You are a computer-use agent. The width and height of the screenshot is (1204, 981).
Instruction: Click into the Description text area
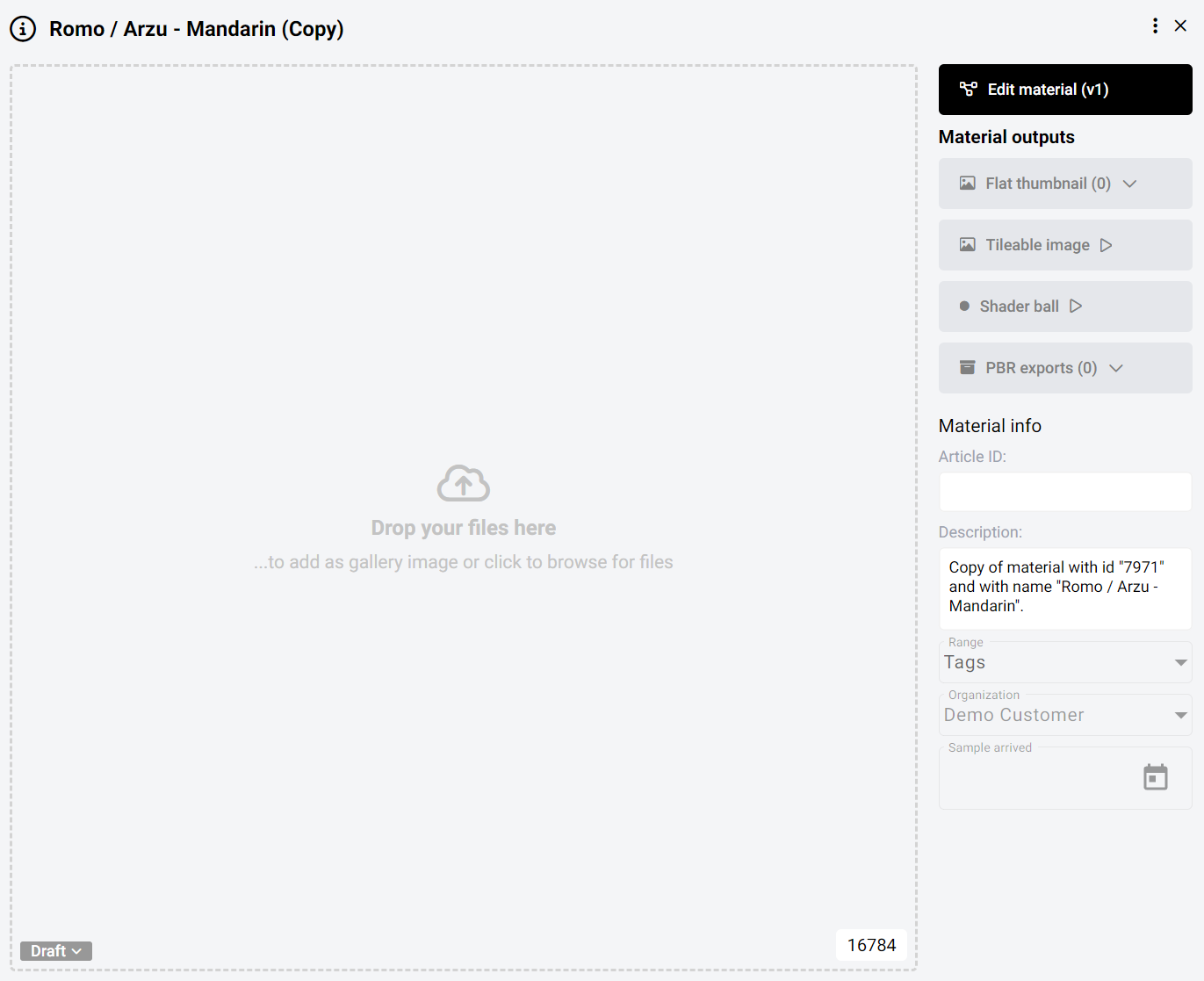(x=1064, y=588)
